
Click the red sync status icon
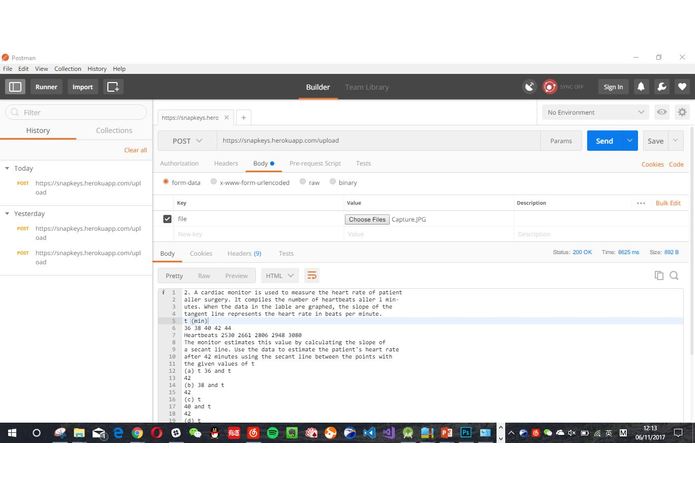(550, 87)
